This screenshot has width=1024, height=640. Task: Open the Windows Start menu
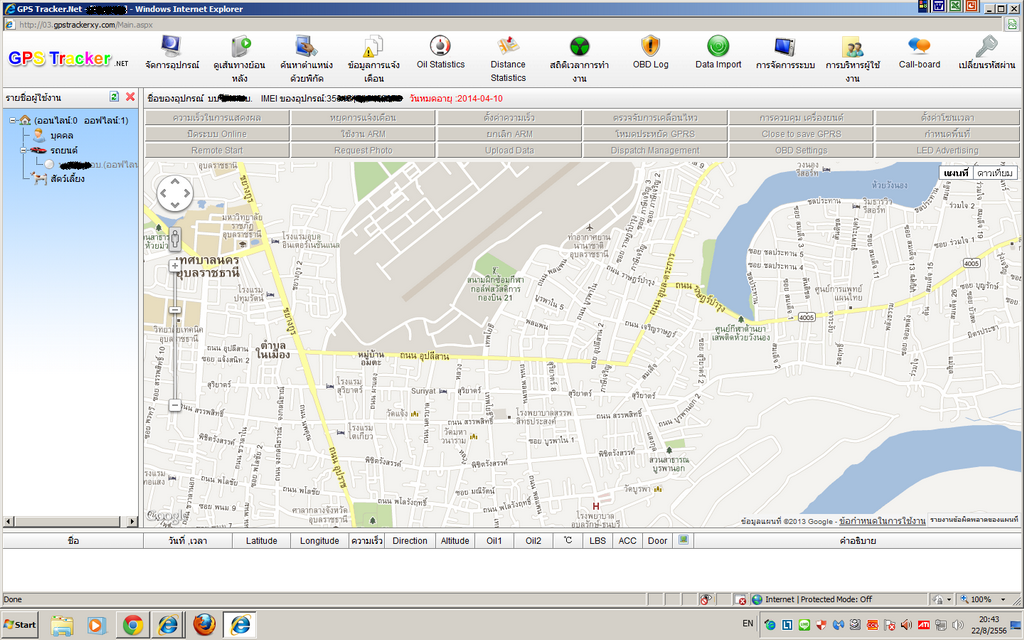20,625
